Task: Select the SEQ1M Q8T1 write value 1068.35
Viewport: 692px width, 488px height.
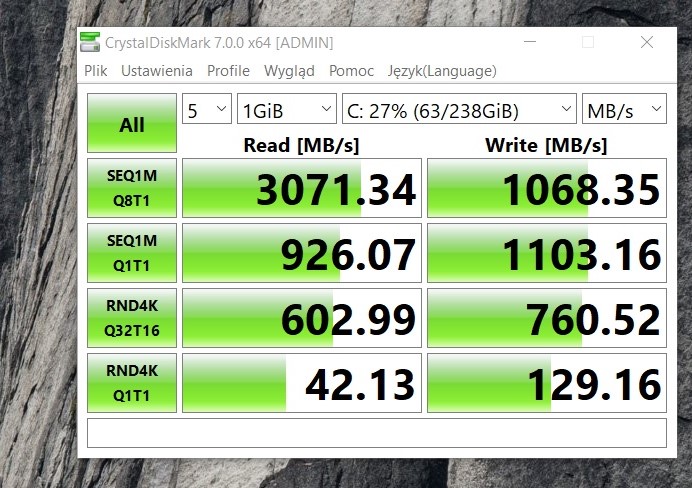Action: 547,188
